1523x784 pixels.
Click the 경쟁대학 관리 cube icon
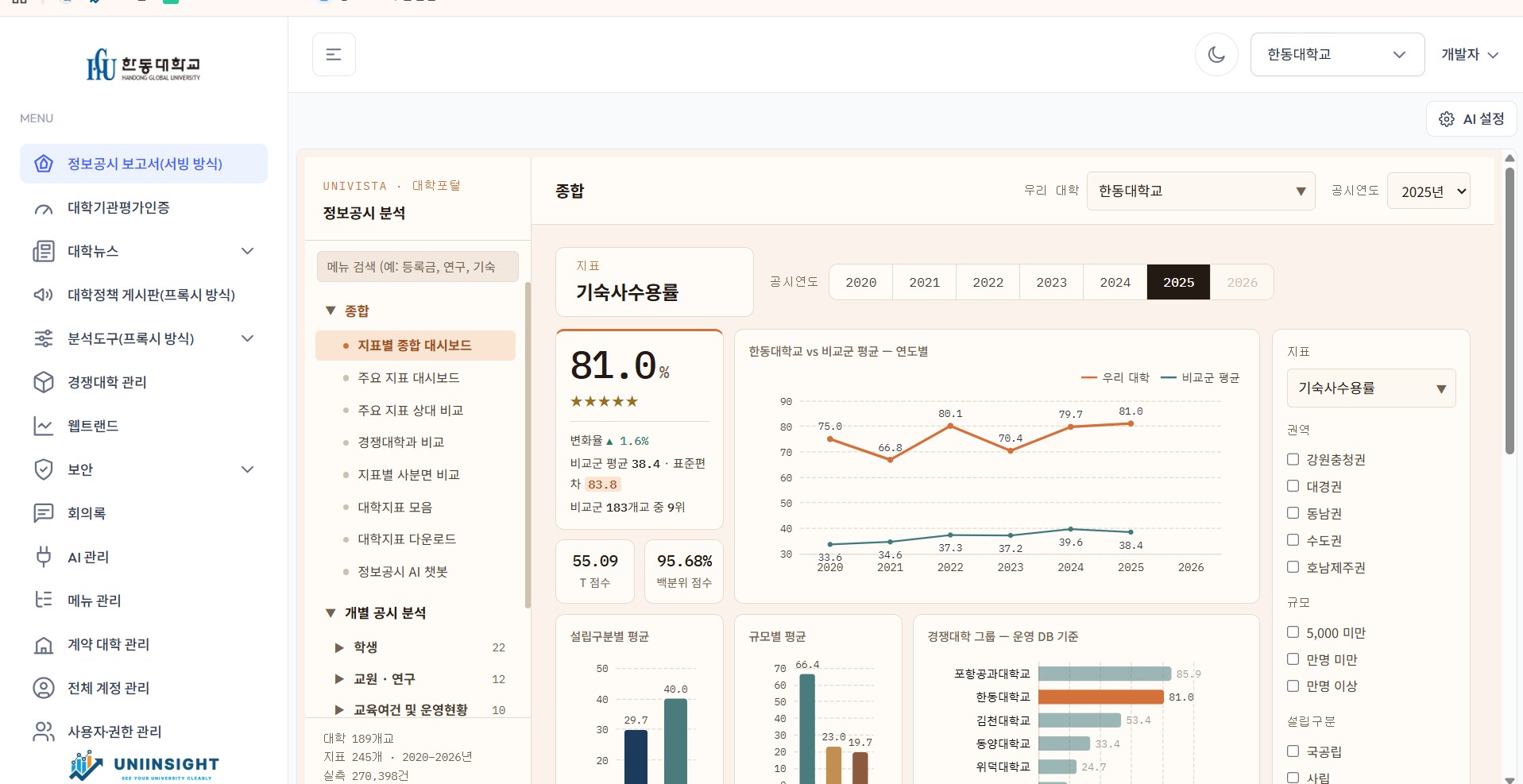coord(44,382)
